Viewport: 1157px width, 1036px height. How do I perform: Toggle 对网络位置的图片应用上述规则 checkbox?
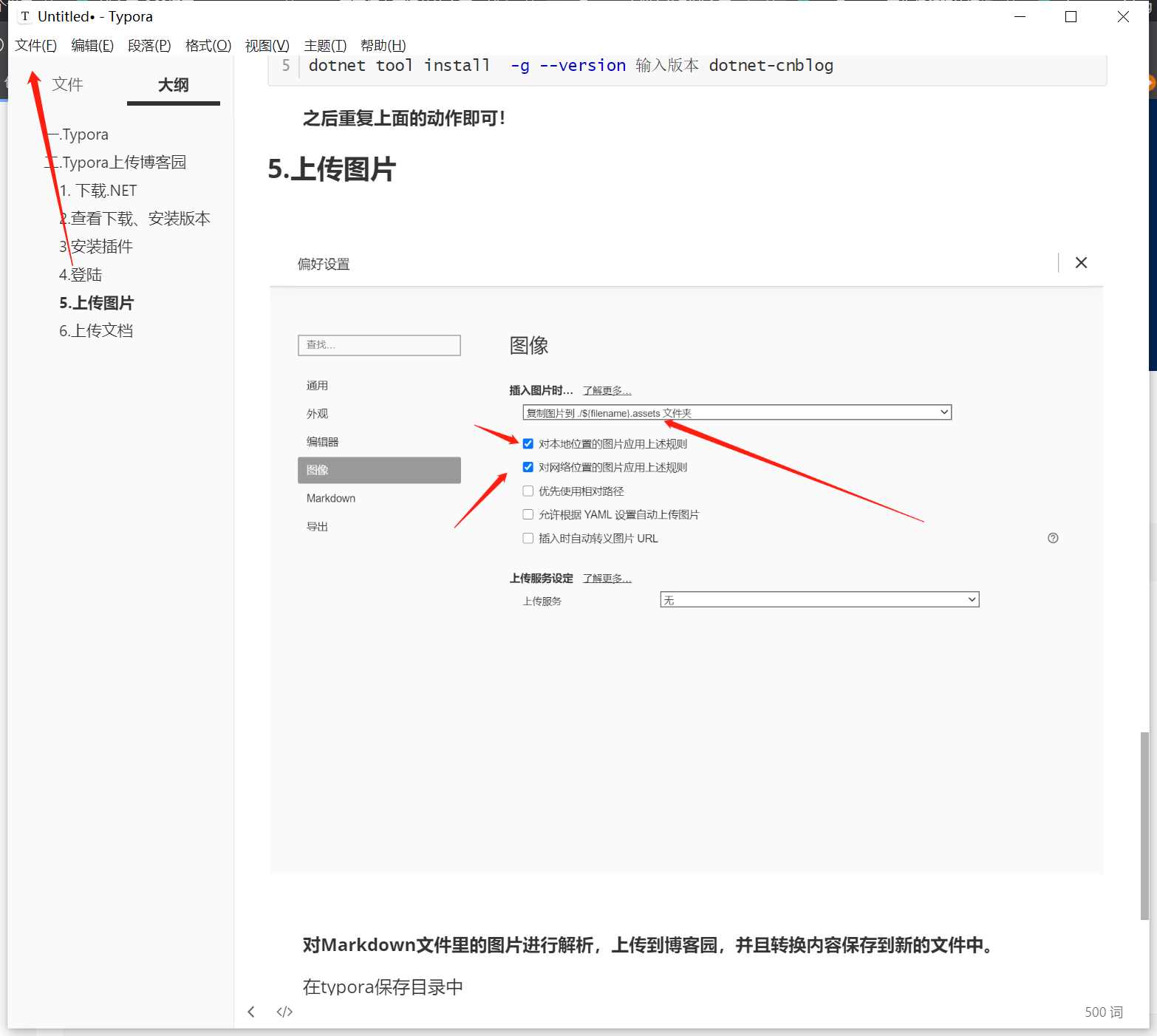point(528,467)
